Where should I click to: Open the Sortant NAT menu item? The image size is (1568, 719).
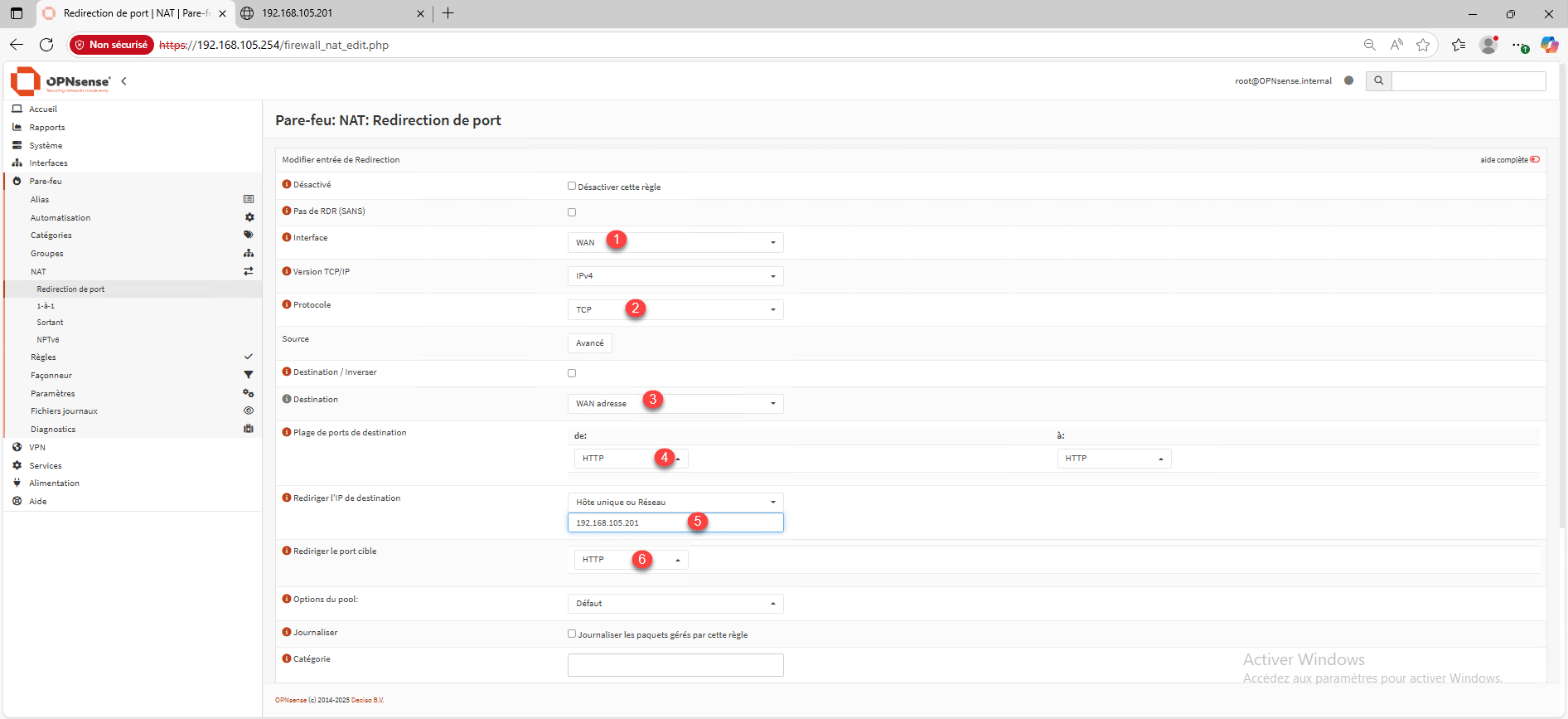[x=50, y=323]
